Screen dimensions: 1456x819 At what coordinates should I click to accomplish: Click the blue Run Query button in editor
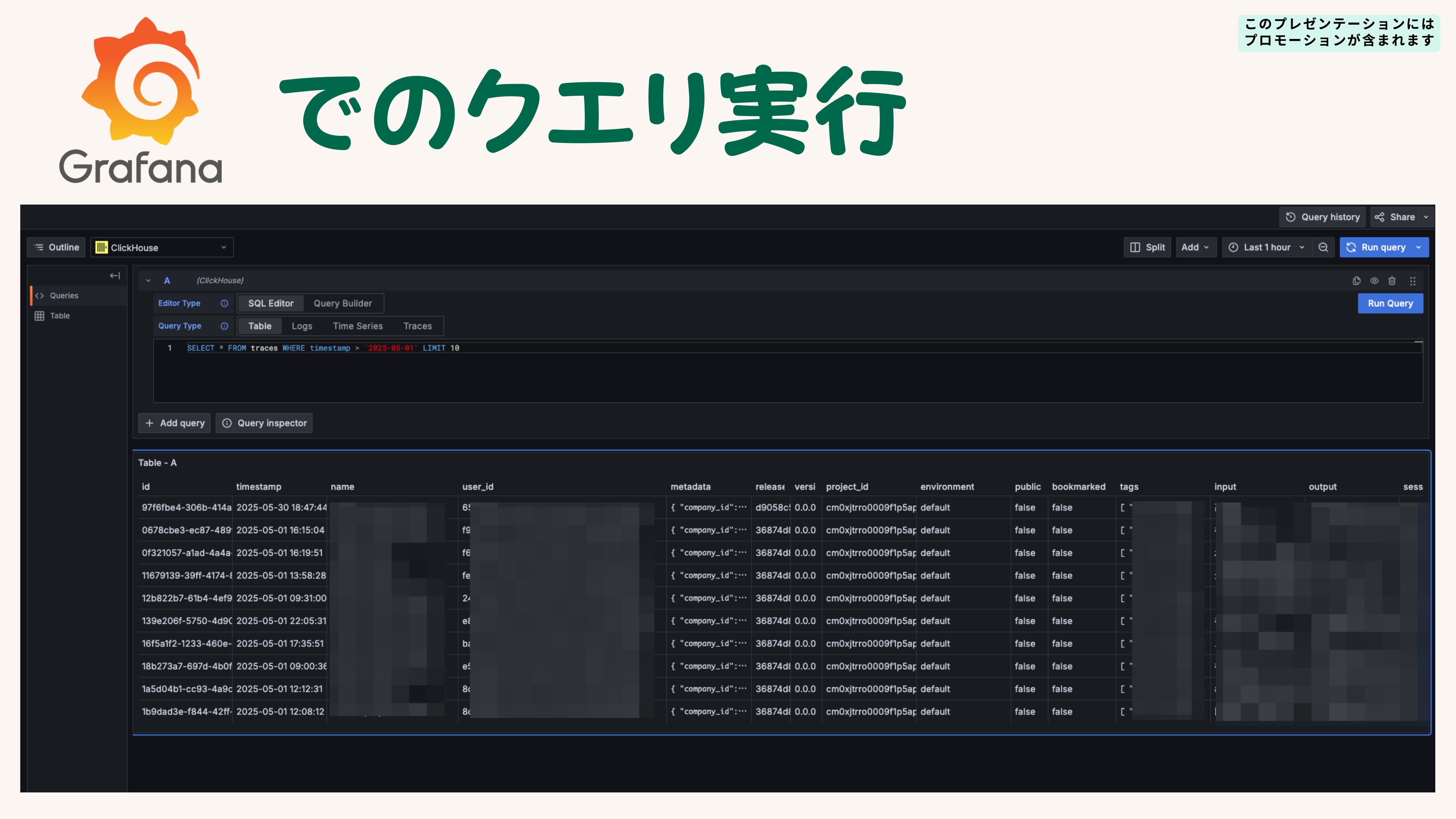1390,304
